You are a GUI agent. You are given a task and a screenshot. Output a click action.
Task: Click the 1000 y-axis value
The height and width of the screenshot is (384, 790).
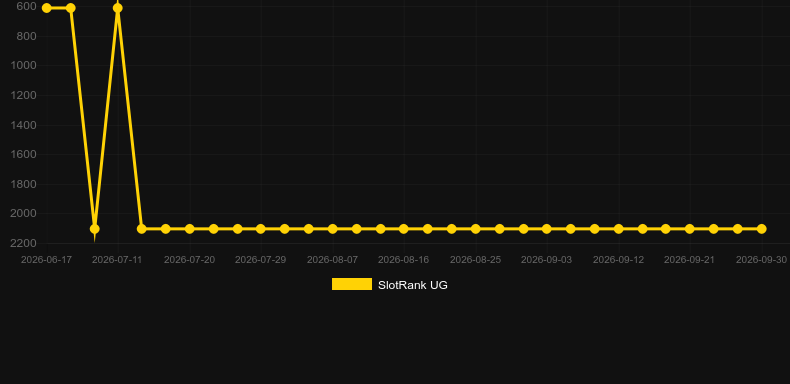point(24,66)
